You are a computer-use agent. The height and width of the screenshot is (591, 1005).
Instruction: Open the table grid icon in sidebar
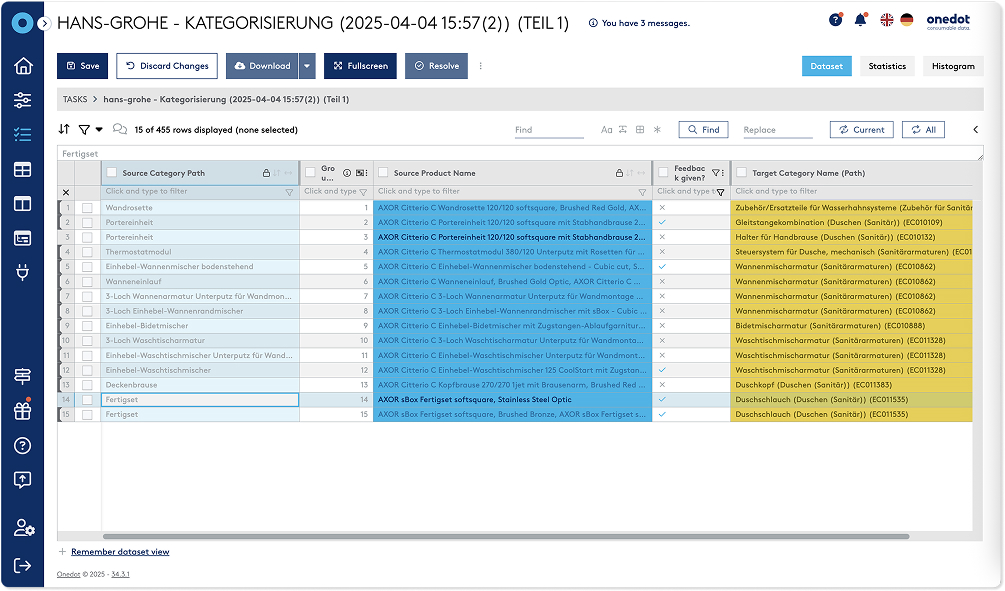(22, 169)
